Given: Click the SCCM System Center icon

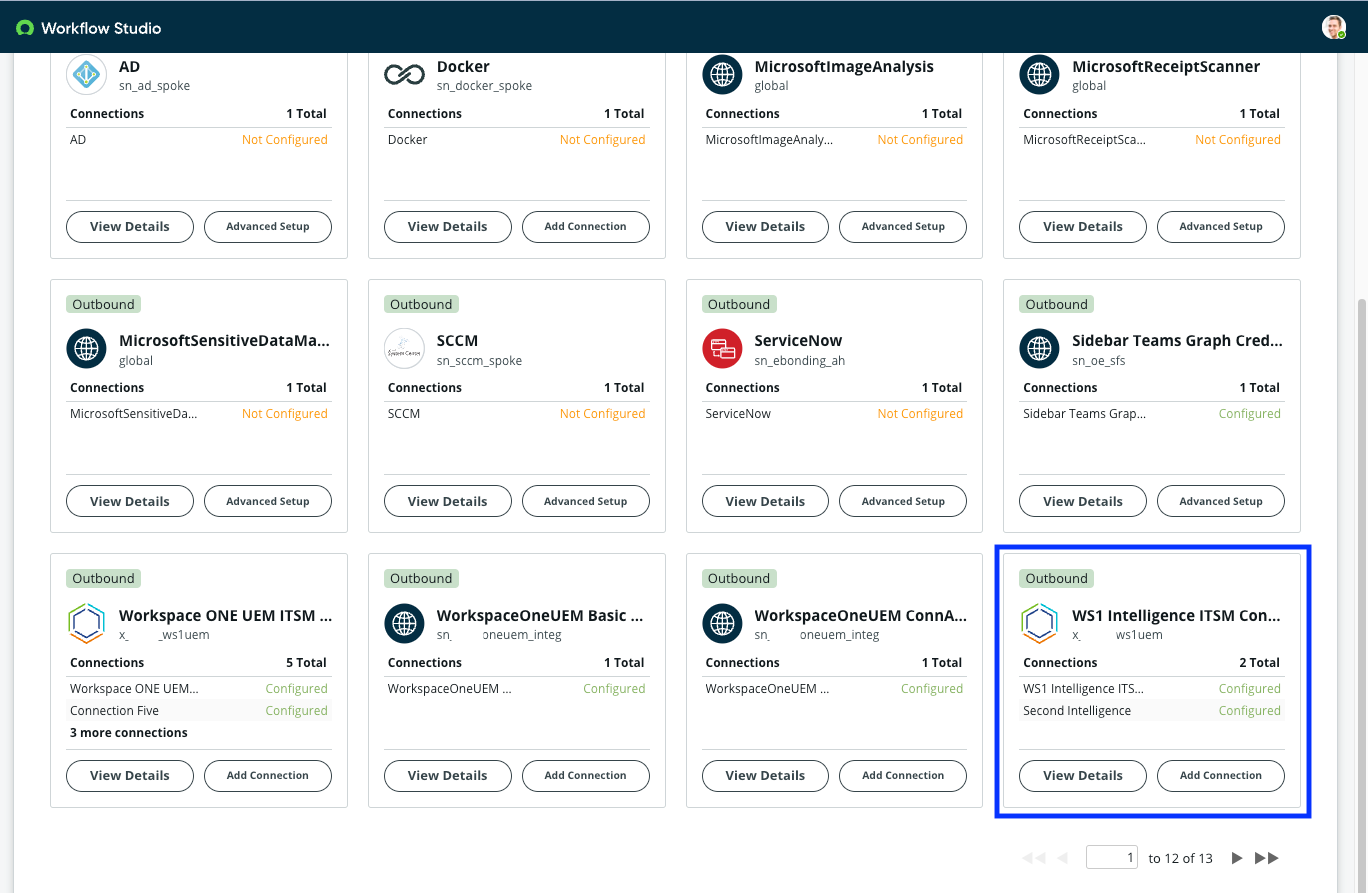Looking at the screenshot, I should 404,349.
